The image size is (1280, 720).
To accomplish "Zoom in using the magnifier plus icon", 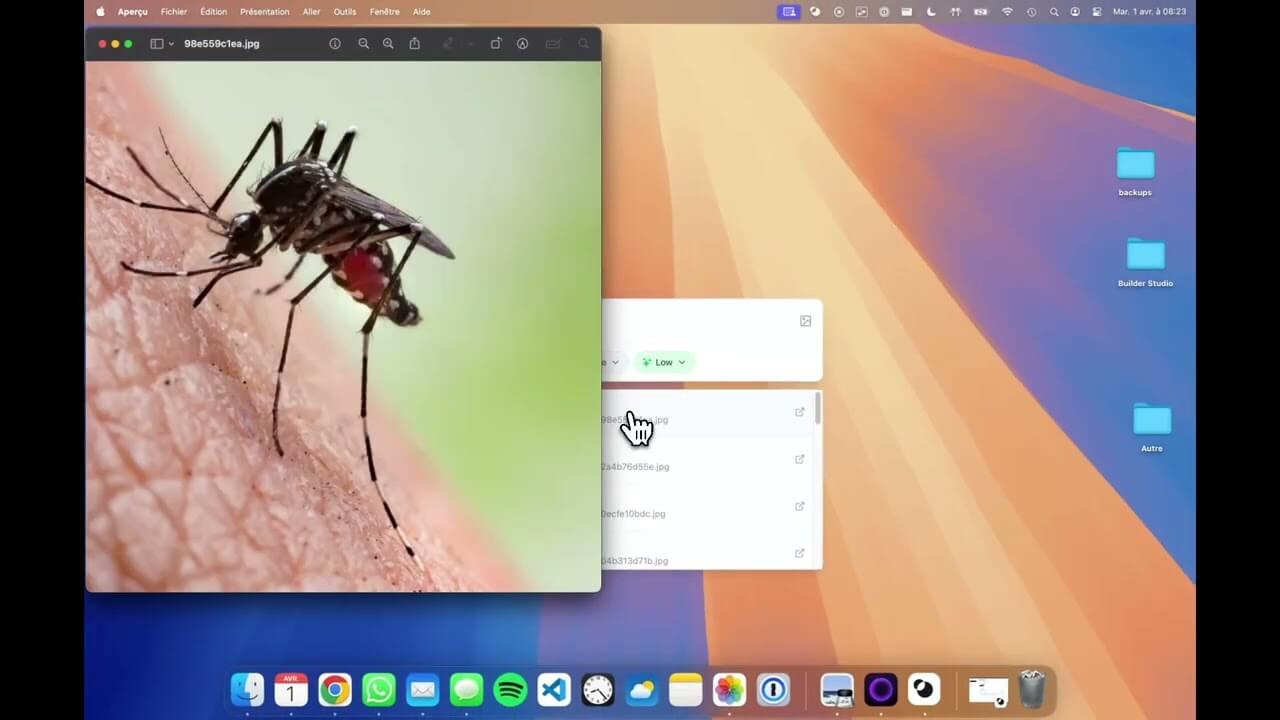I will 388,44.
